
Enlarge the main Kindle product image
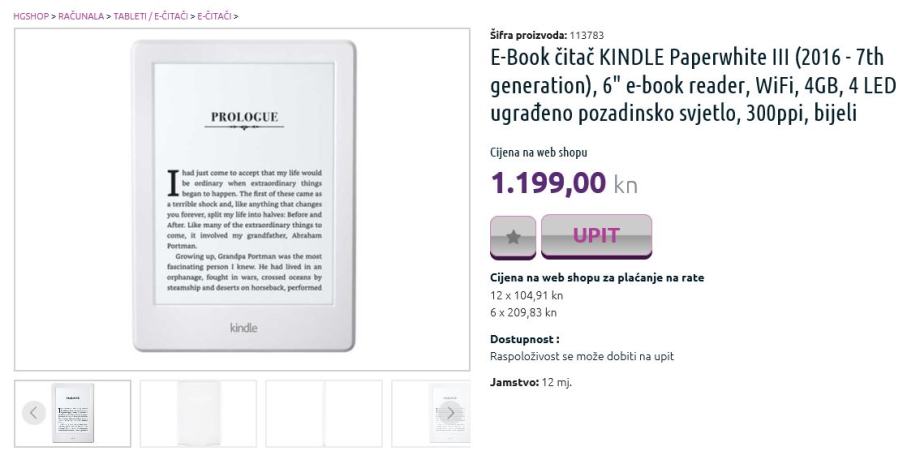tap(242, 199)
